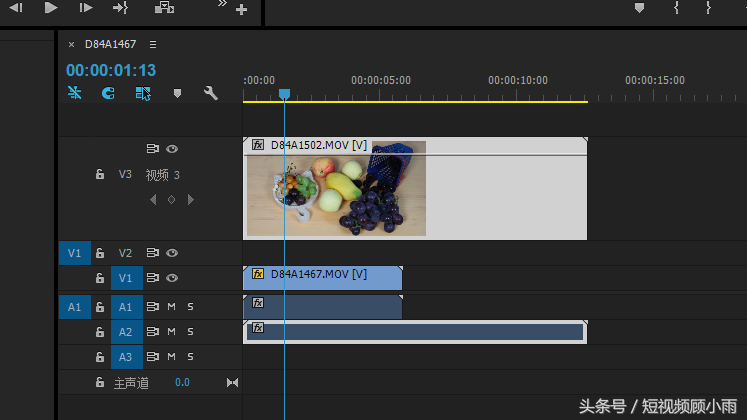Click the Snap magnet icon in timeline
The image size is (747, 420).
(x=108, y=93)
